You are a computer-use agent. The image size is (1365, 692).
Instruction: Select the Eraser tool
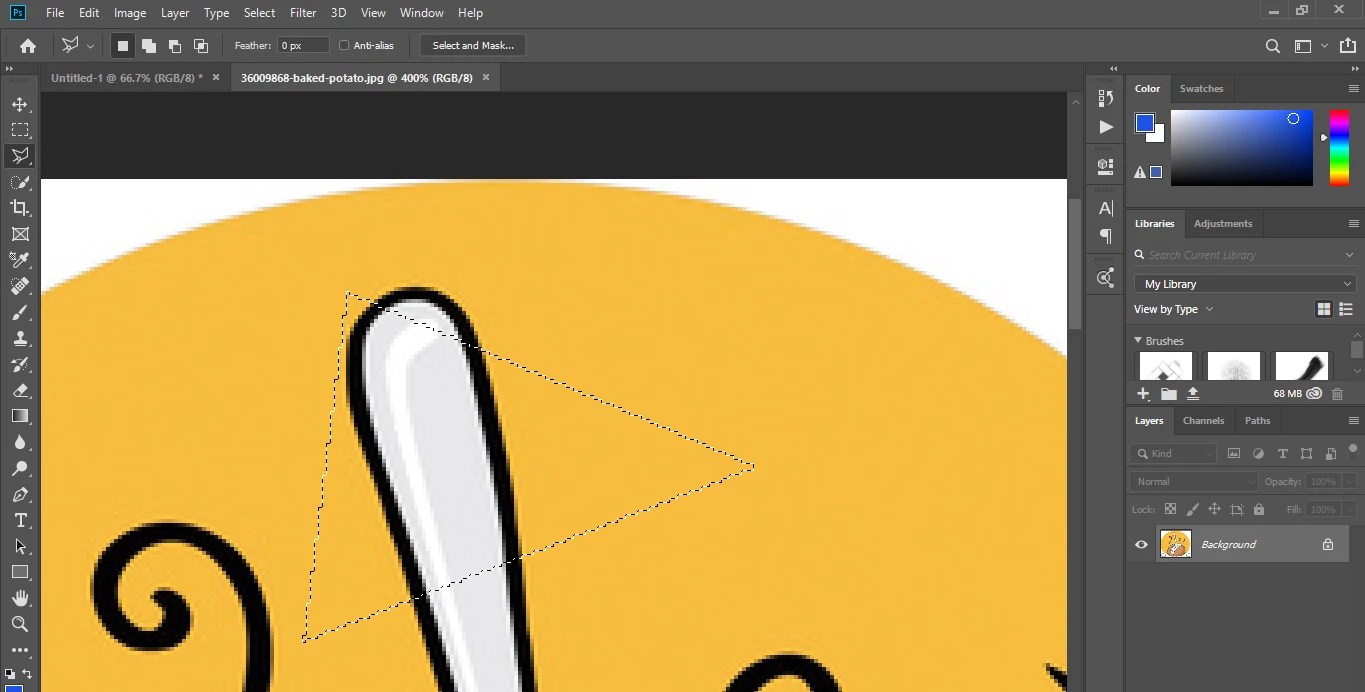click(20, 390)
